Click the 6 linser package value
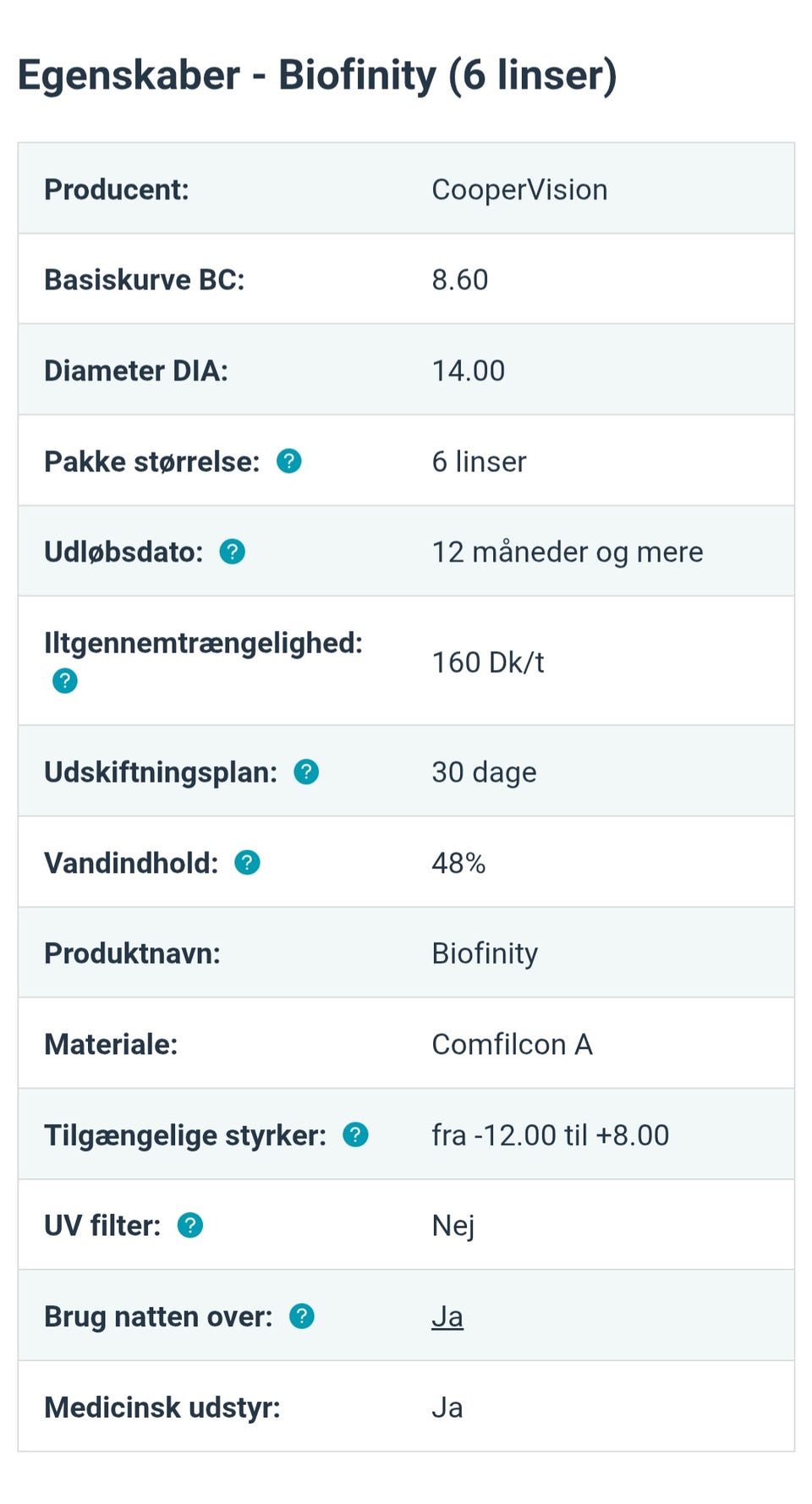This screenshot has height=1504, width=812. click(479, 462)
